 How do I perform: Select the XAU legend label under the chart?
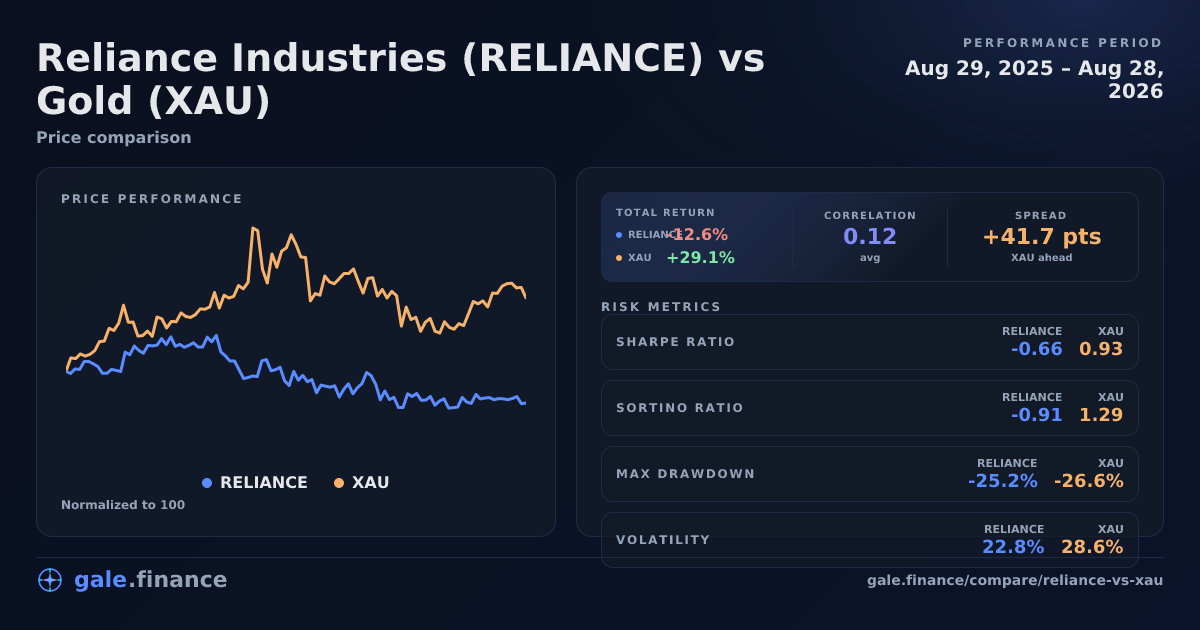[x=371, y=483]
